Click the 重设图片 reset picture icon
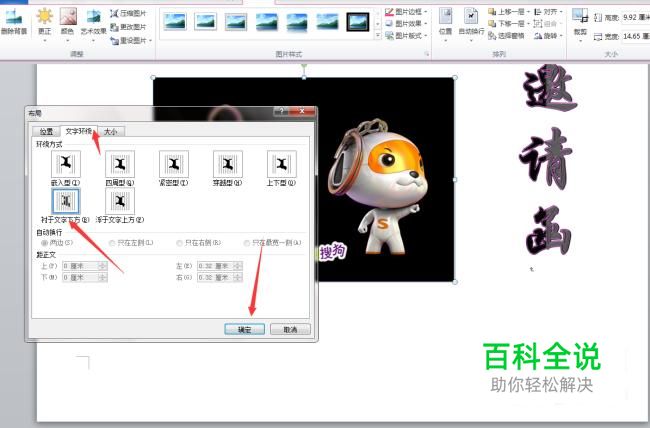The width and height of the screenshot is (650, 428). pos(114,40)
